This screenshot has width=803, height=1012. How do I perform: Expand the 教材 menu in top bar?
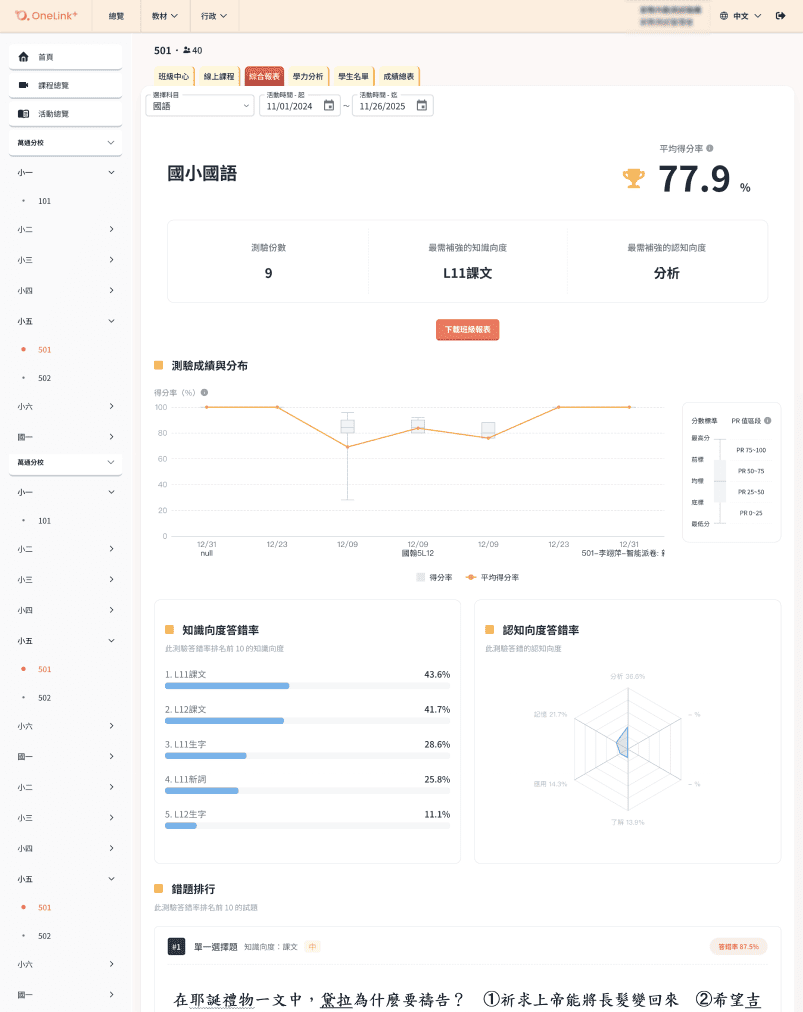(165, 16)
